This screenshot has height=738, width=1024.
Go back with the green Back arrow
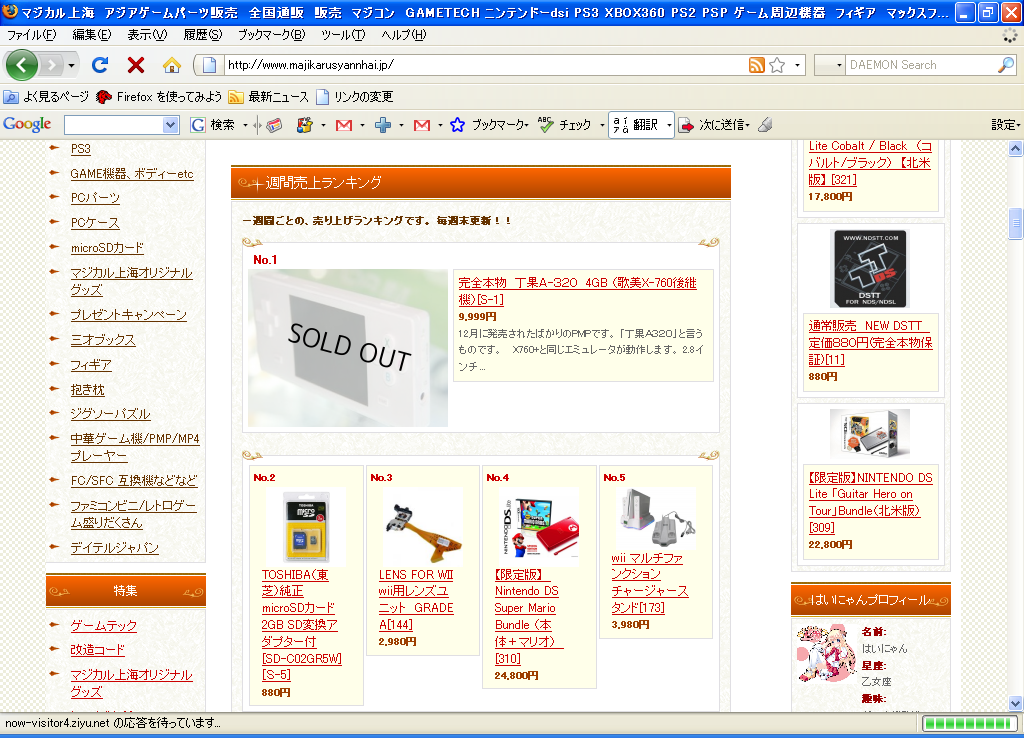22,65
